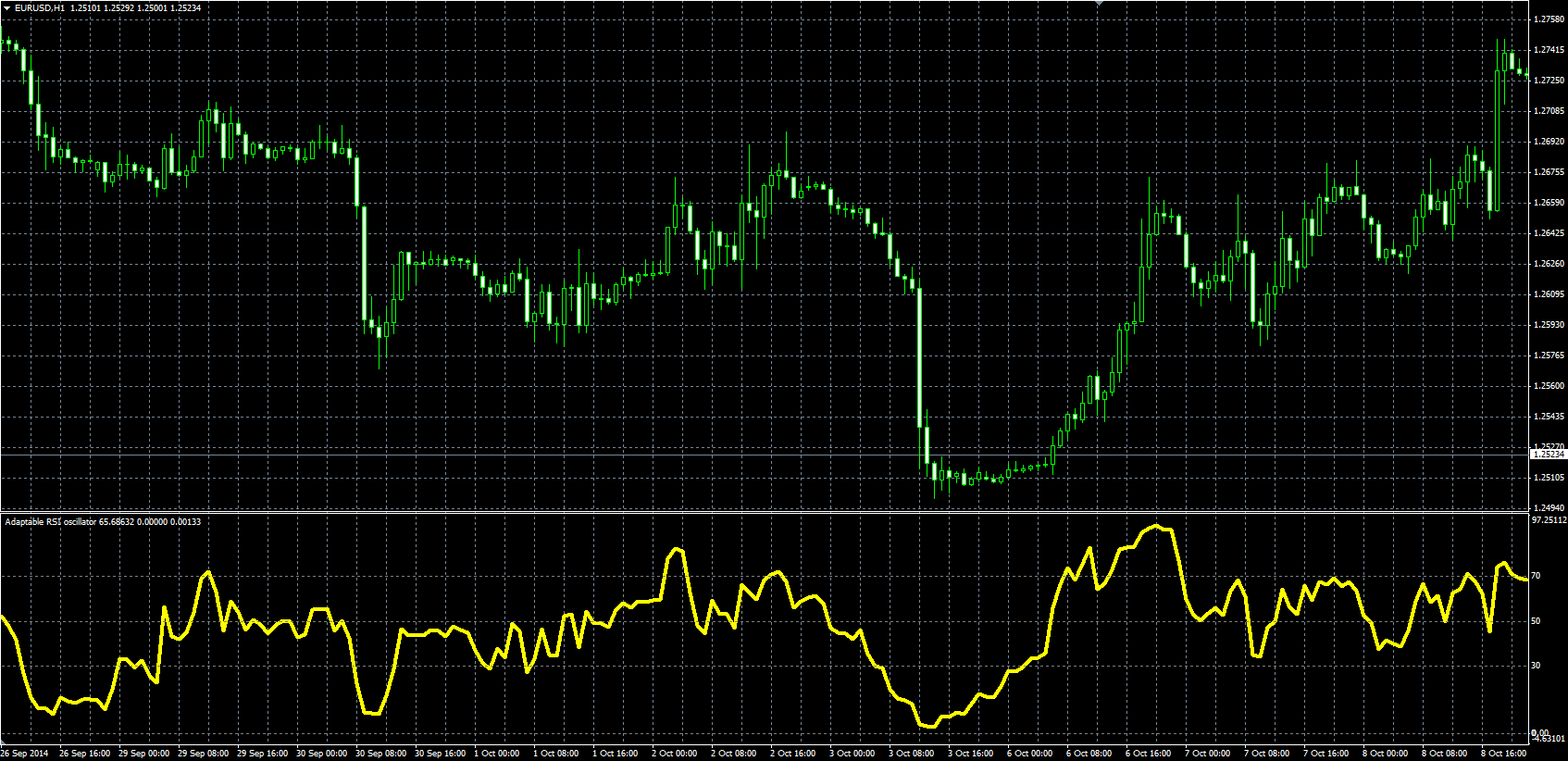The width and height of the screenshot is (1568, 761).
Task: Click price scale value 1.27415
Action: click(1549, 50)
